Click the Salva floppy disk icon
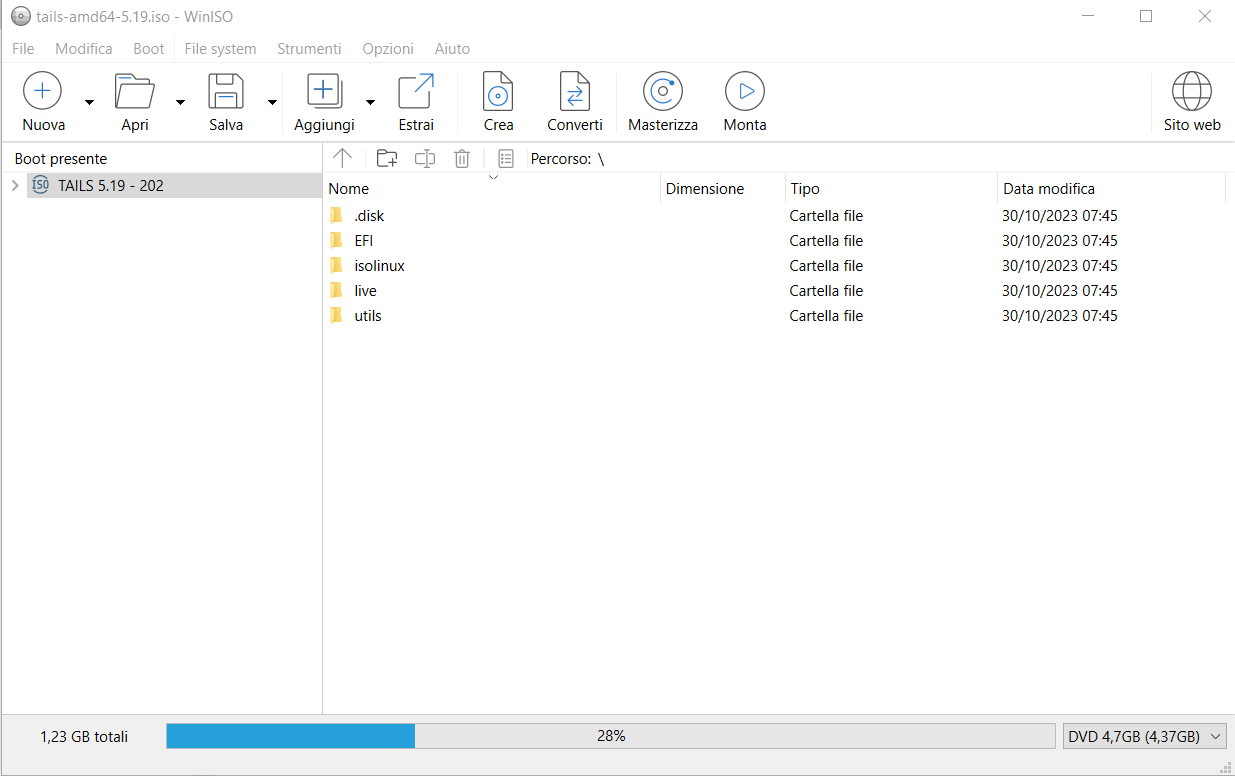This screenshot has height=776, width=1235. (226, 91)
